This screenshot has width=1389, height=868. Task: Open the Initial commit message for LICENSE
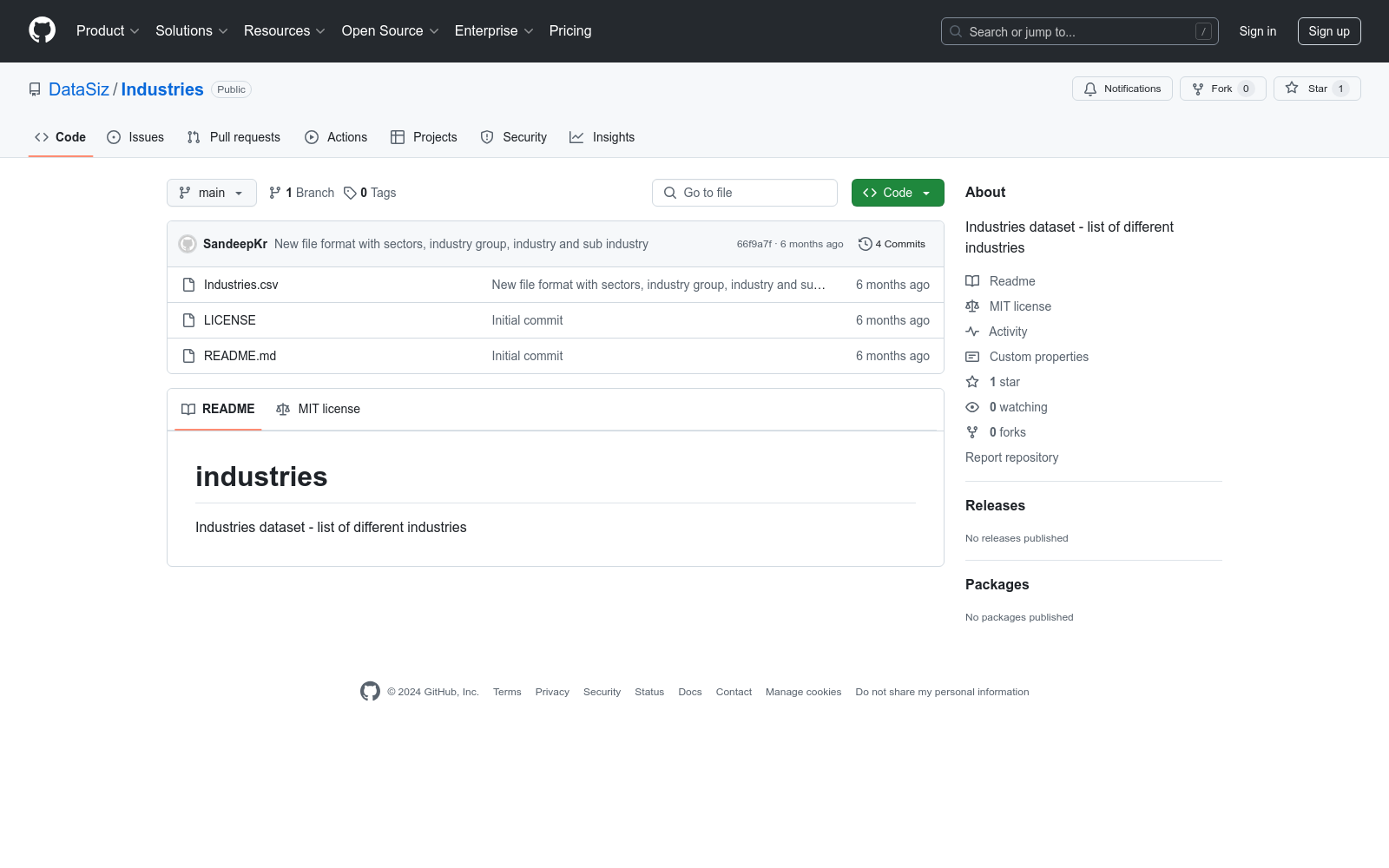click(x=527, y=320)
